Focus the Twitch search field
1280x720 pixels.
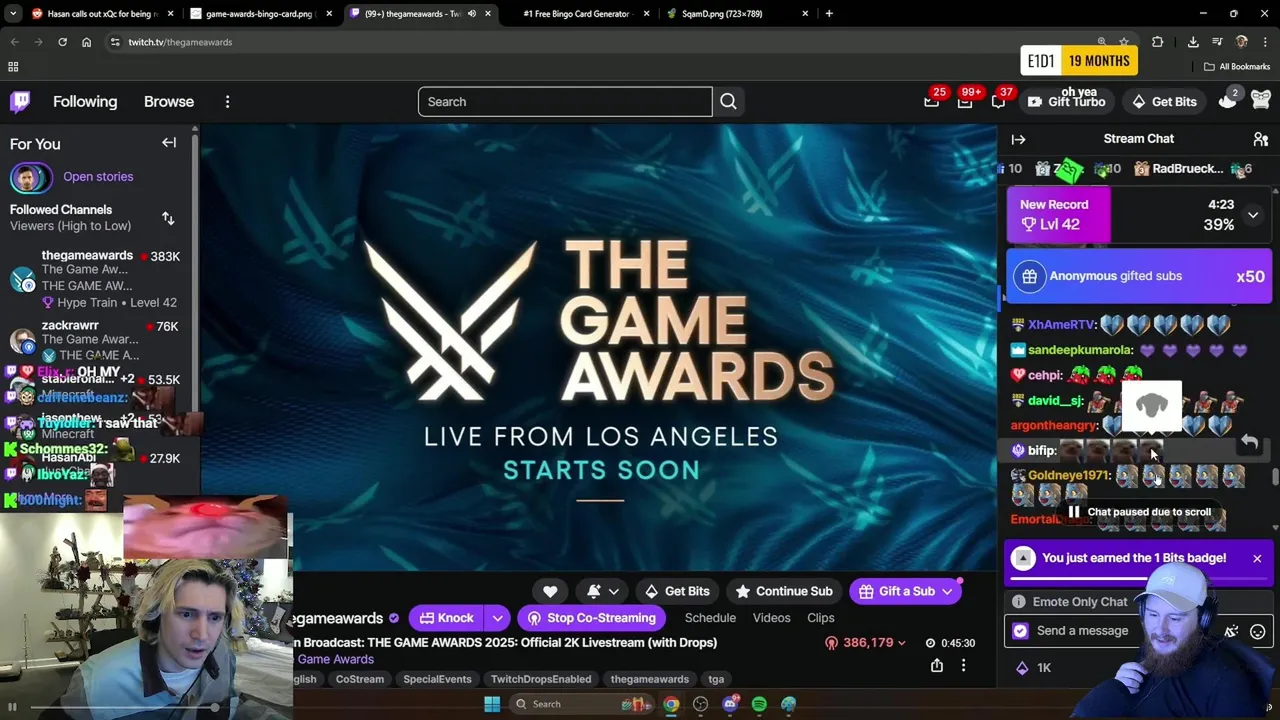(565, 102)
